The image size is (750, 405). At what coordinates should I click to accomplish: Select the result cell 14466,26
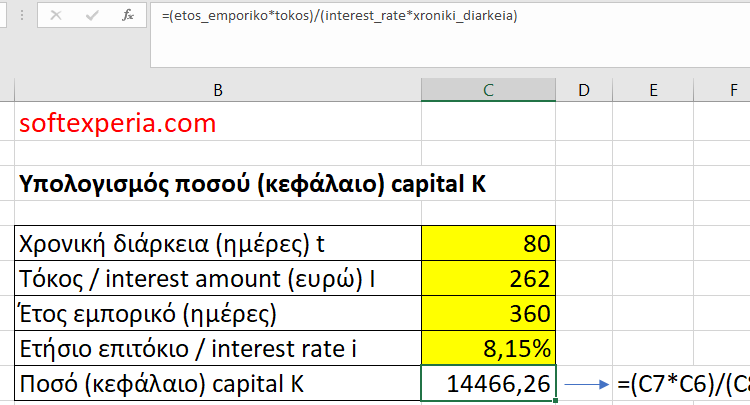tap(488, 383)
